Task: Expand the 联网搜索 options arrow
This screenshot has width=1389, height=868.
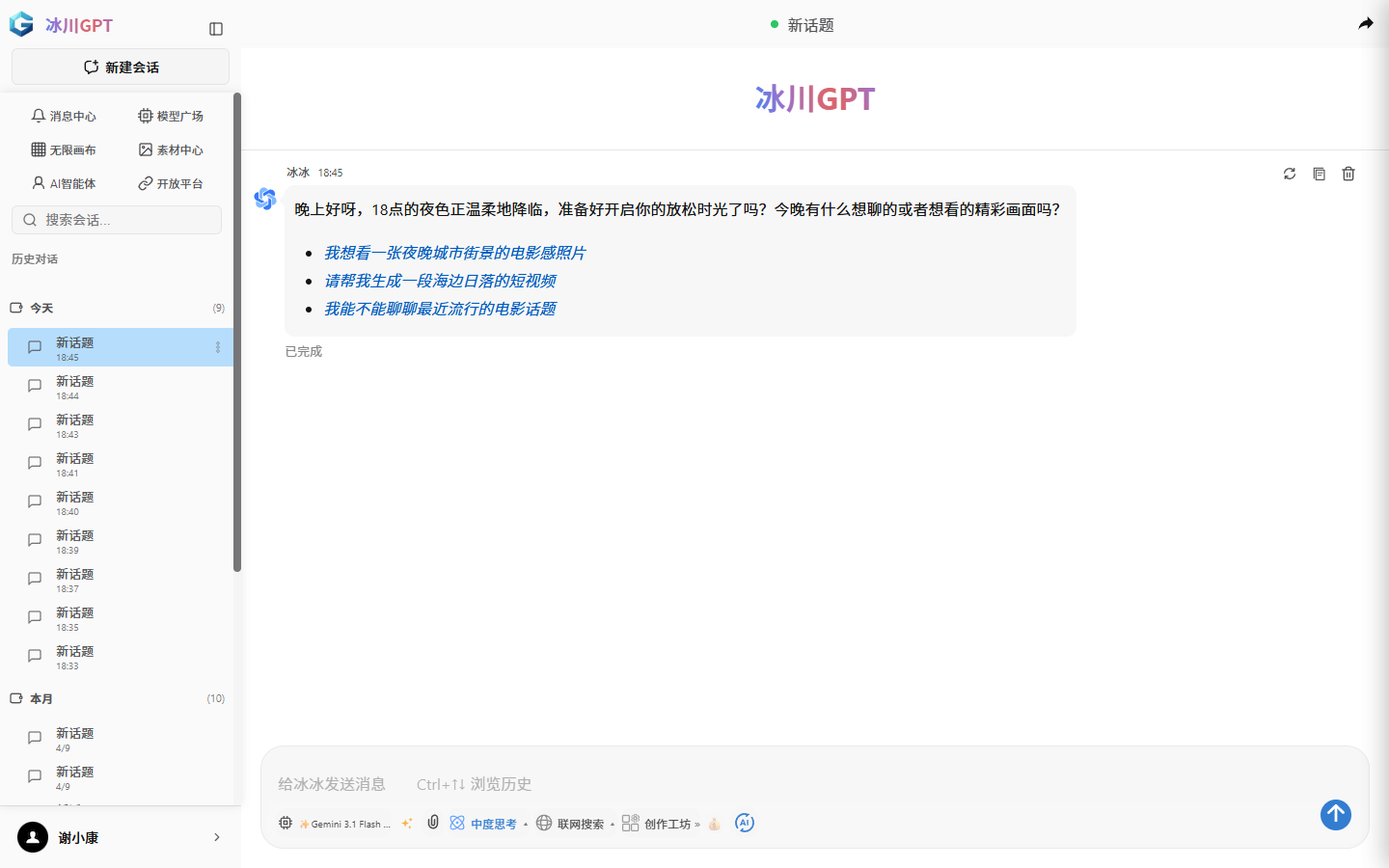Action: click(x=613, y=825)
